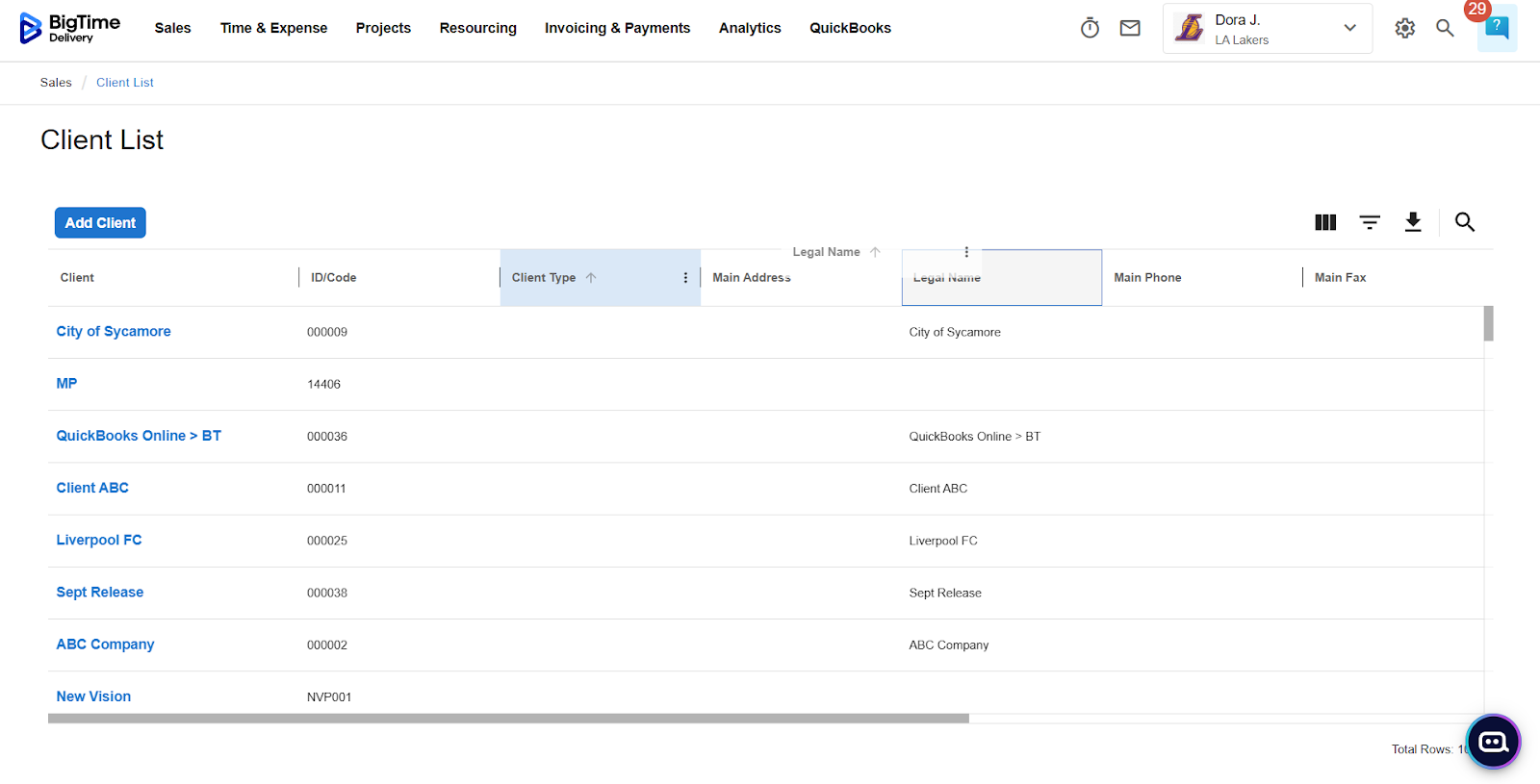Open the City of Sycamore client

pyautogui.click(x=114, y=332)
